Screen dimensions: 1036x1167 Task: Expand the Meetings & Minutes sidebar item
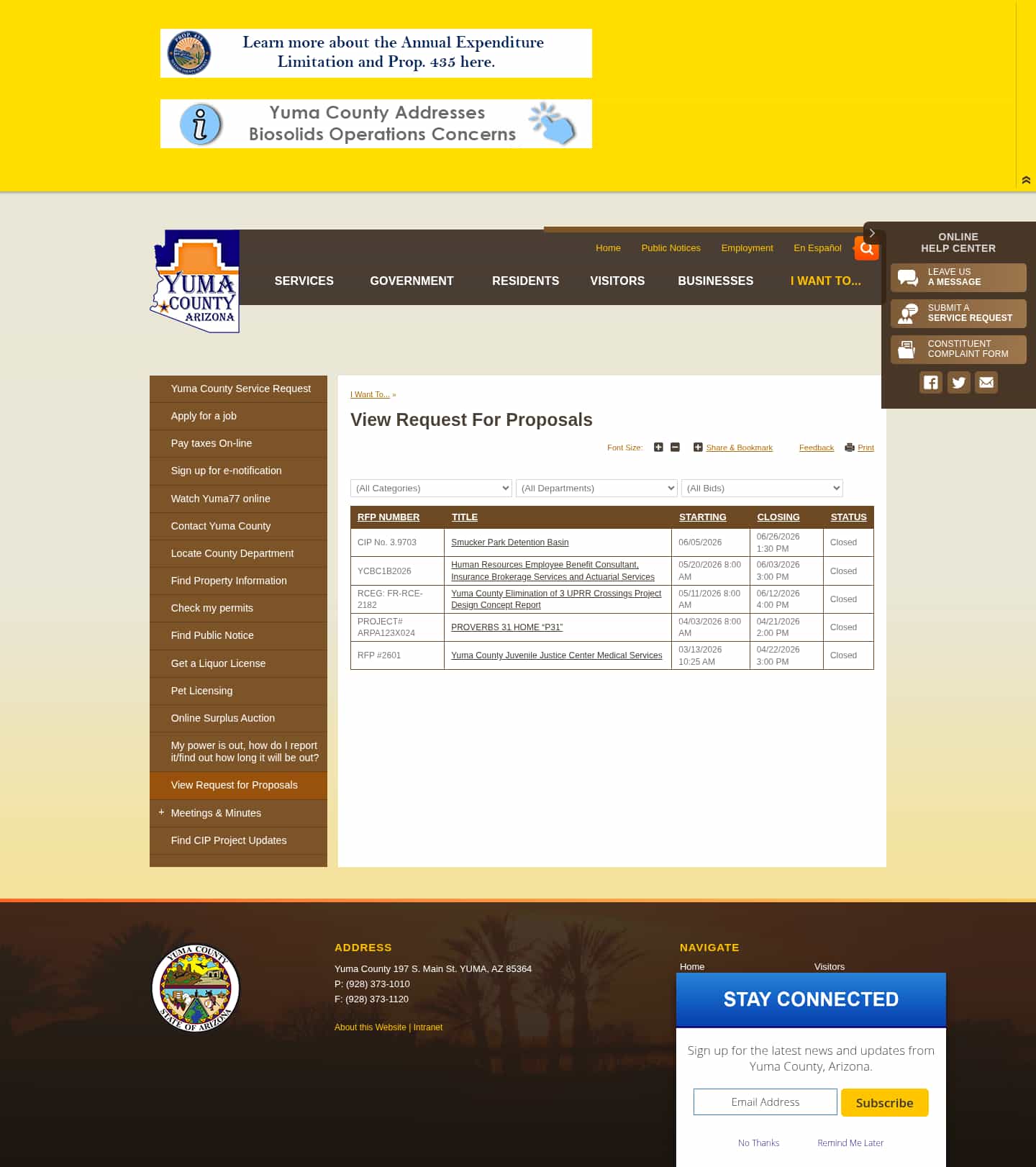[161, 812]
